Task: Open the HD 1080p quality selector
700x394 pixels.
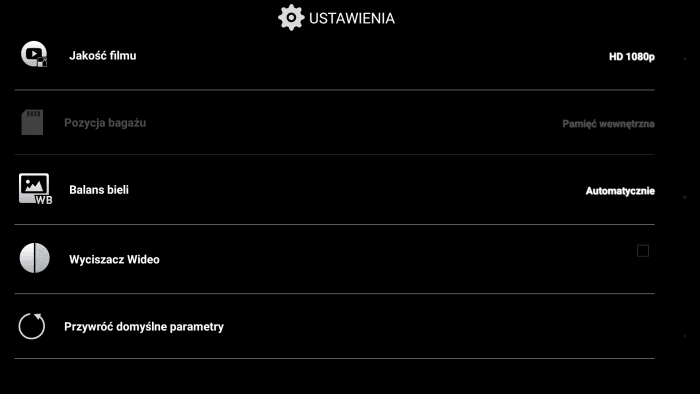Action: (632, 57)
